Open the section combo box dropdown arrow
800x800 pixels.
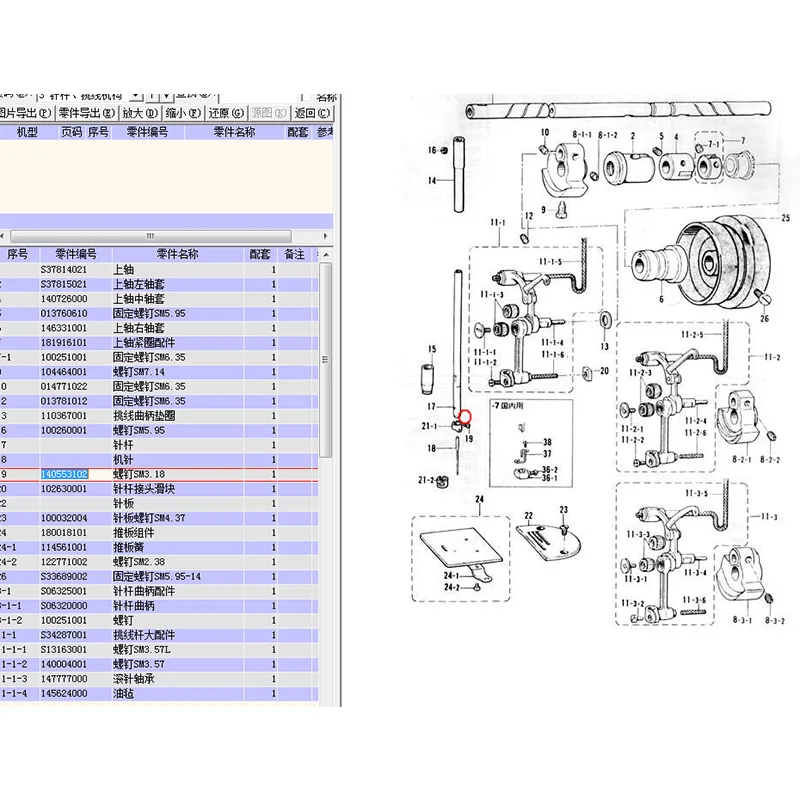tap(136, 96)
